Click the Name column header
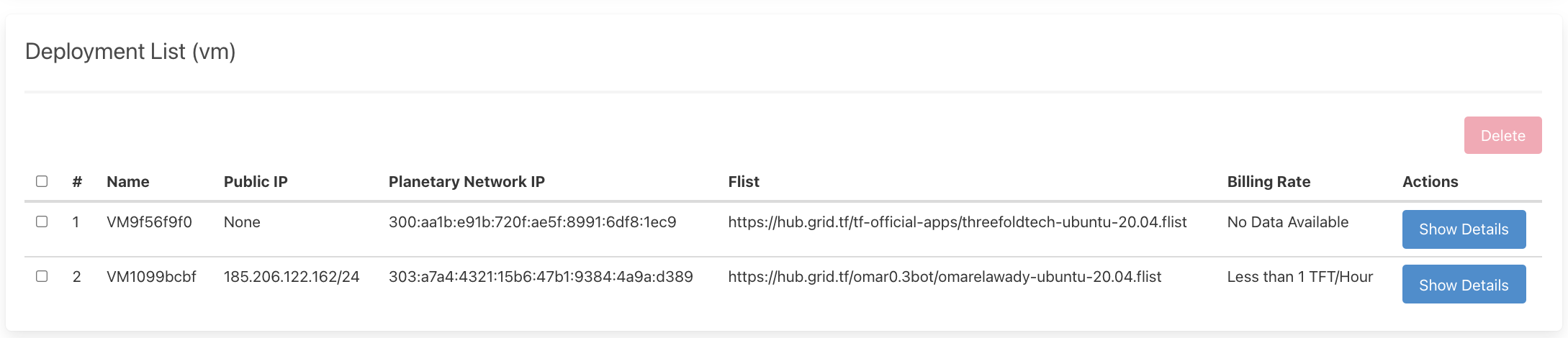 click(x=128, y=182)
